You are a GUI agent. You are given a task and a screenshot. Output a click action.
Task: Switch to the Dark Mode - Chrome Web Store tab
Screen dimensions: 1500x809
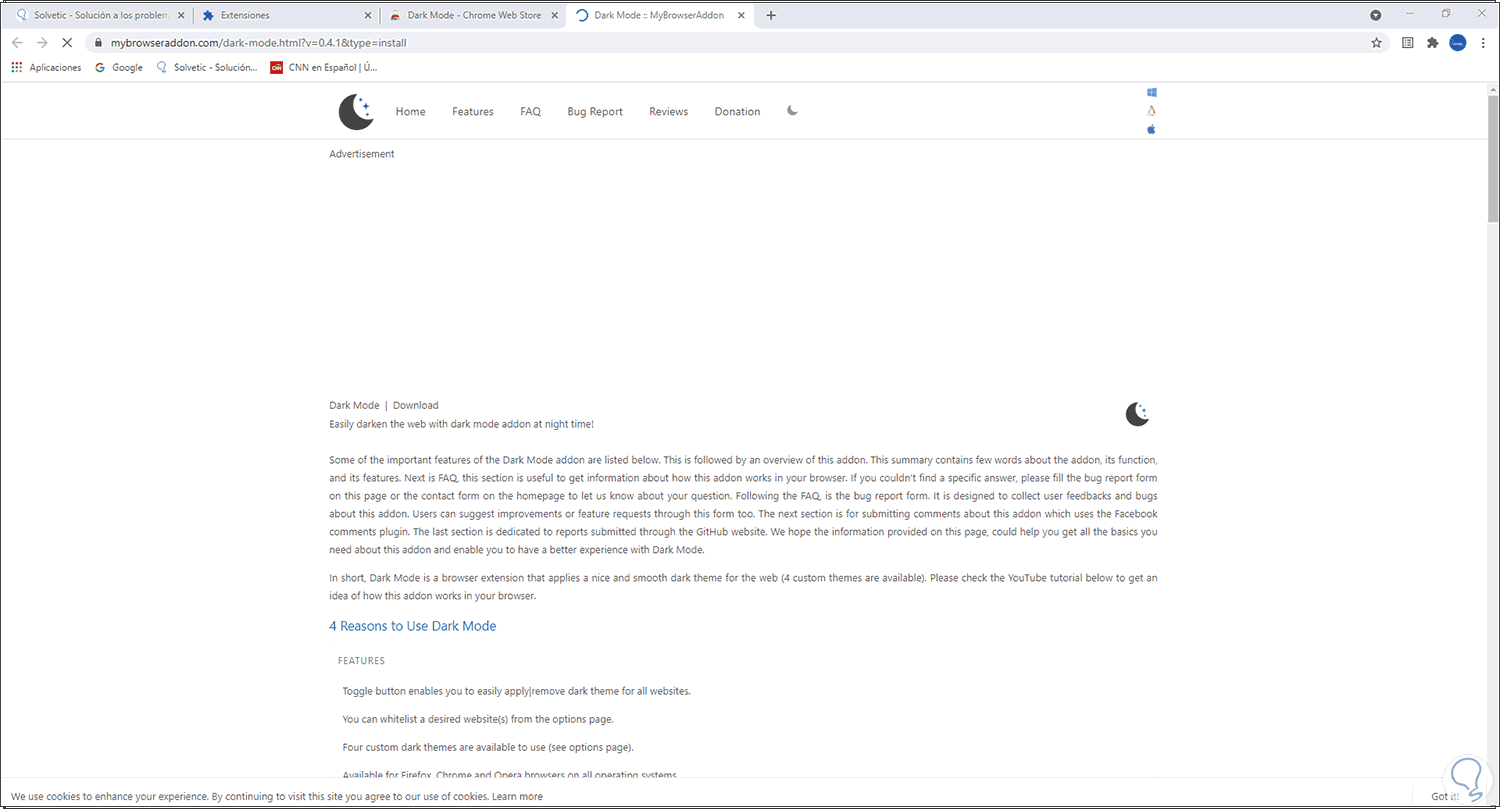click(x=473, y=15)
